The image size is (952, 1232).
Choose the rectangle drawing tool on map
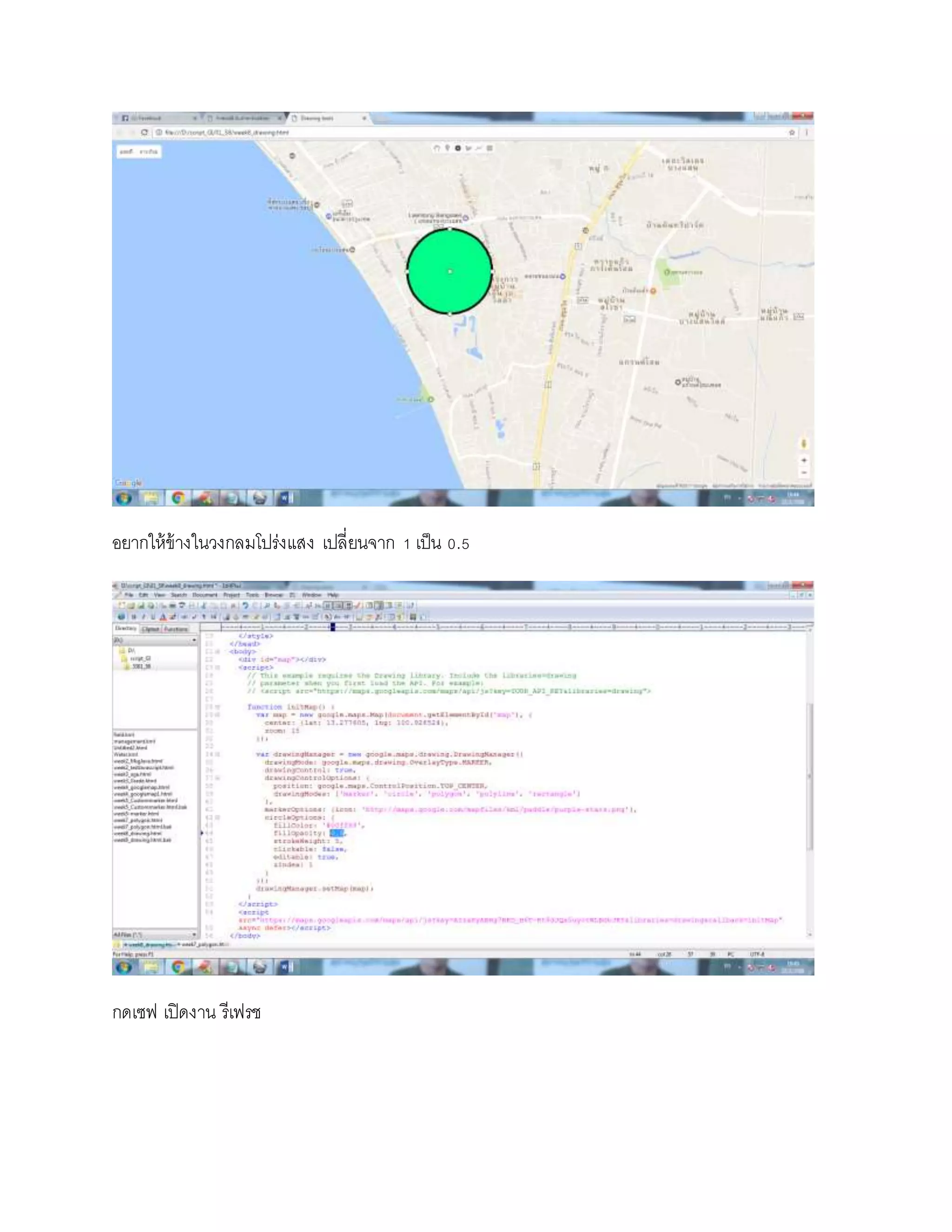[x=489, y=148]
